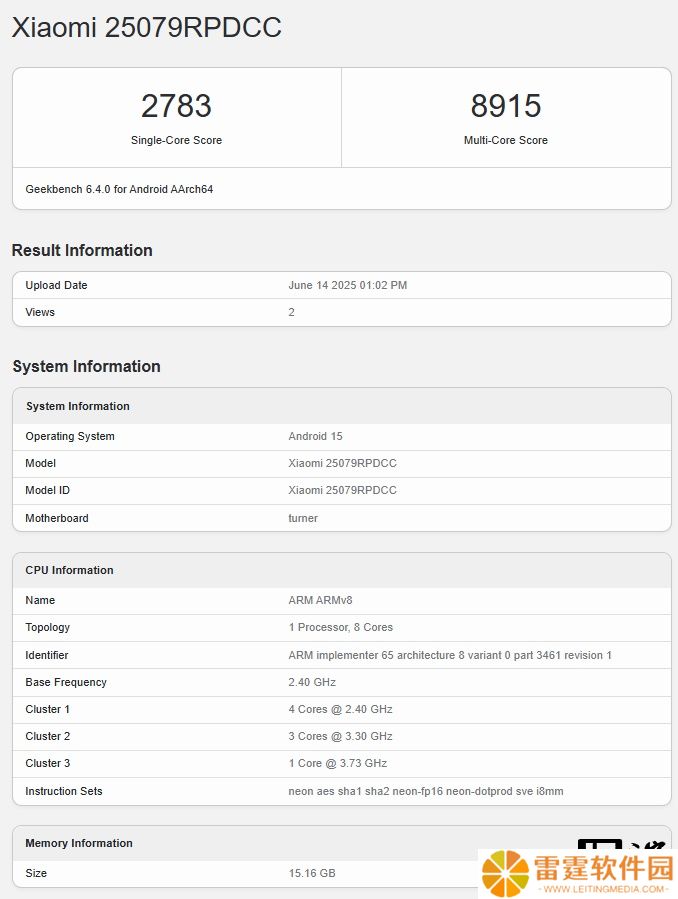The width and height of the screenshot is (678, 899).
Task: Click Geekbench 6.4.0 for Android AArch64 text
Action: 119,189
